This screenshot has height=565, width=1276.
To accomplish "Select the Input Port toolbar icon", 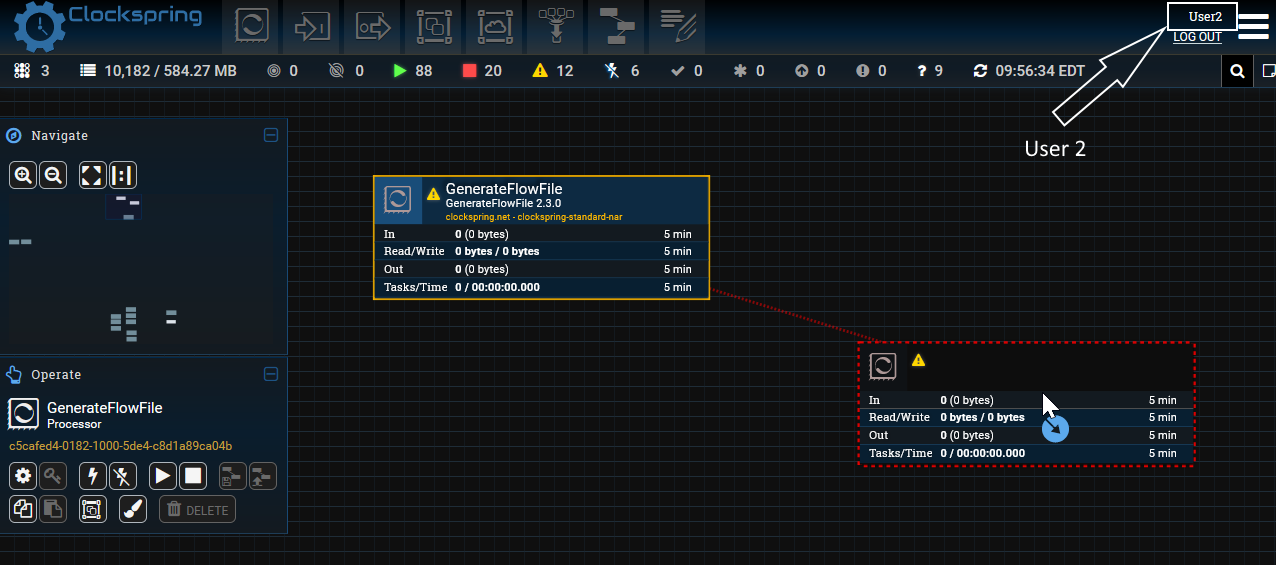I will pos(312,27).
